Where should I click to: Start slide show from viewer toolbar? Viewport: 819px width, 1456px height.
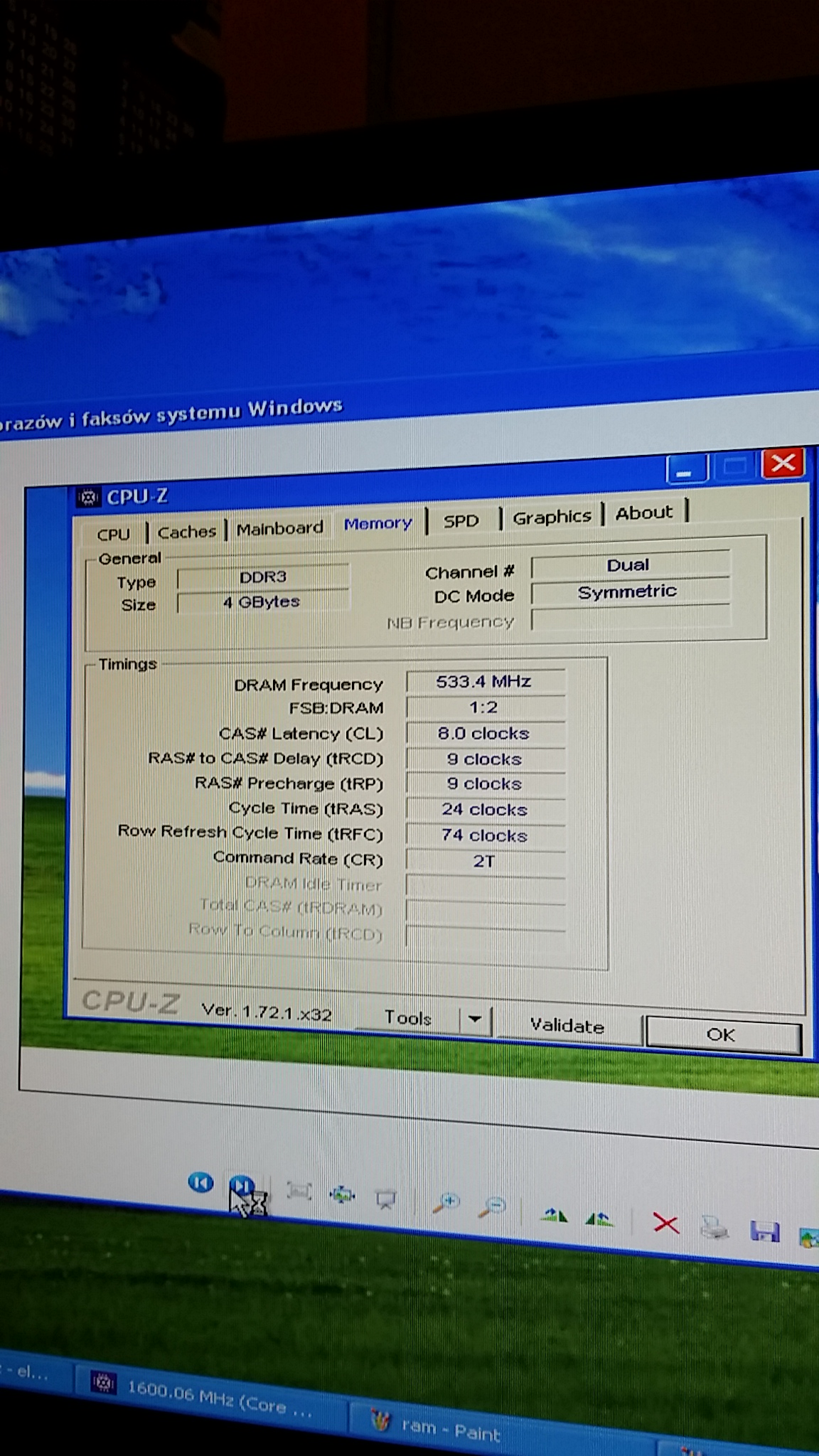pos(386,1199)
